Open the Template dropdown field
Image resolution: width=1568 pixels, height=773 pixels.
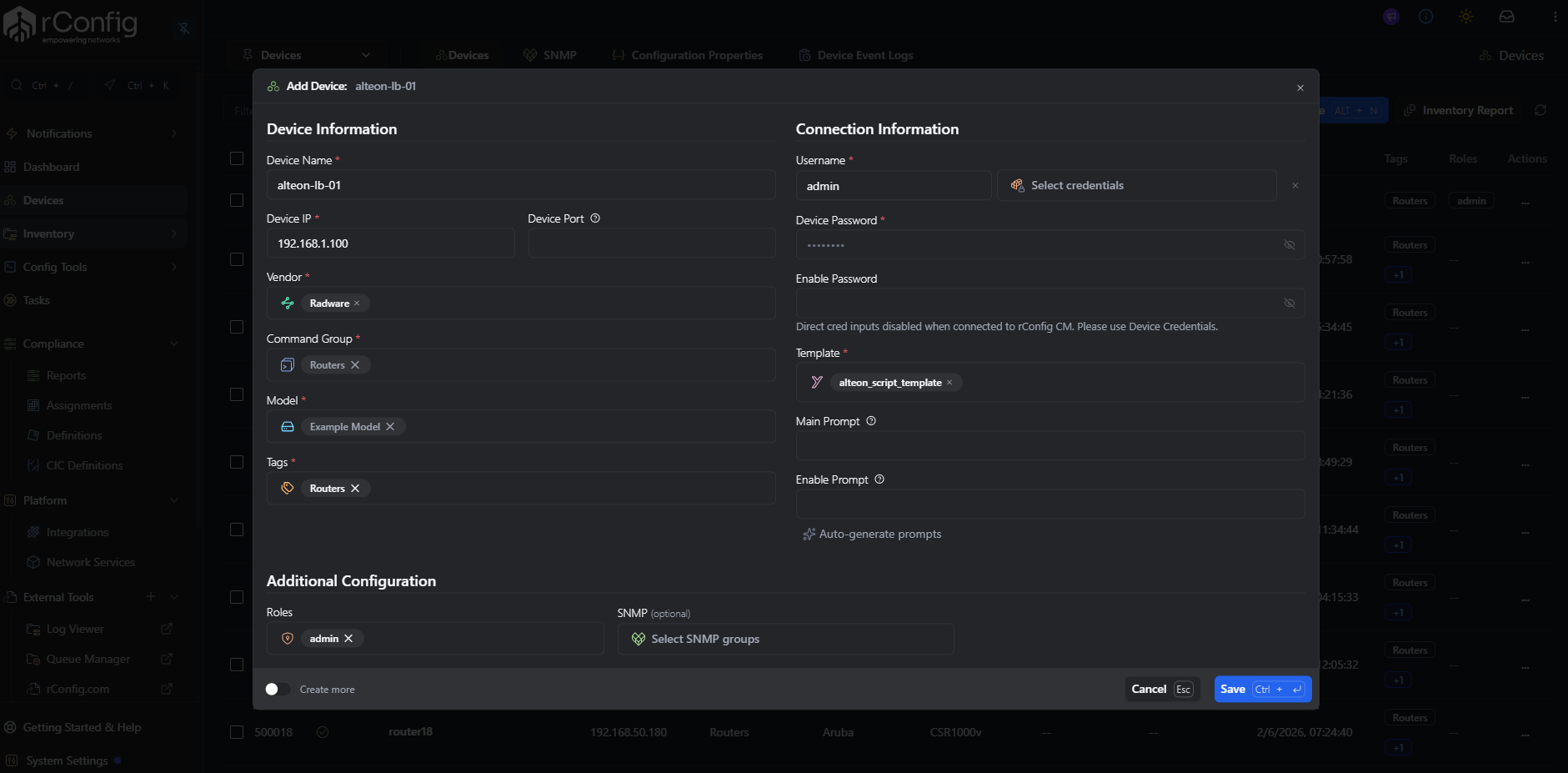point(1050,383)
